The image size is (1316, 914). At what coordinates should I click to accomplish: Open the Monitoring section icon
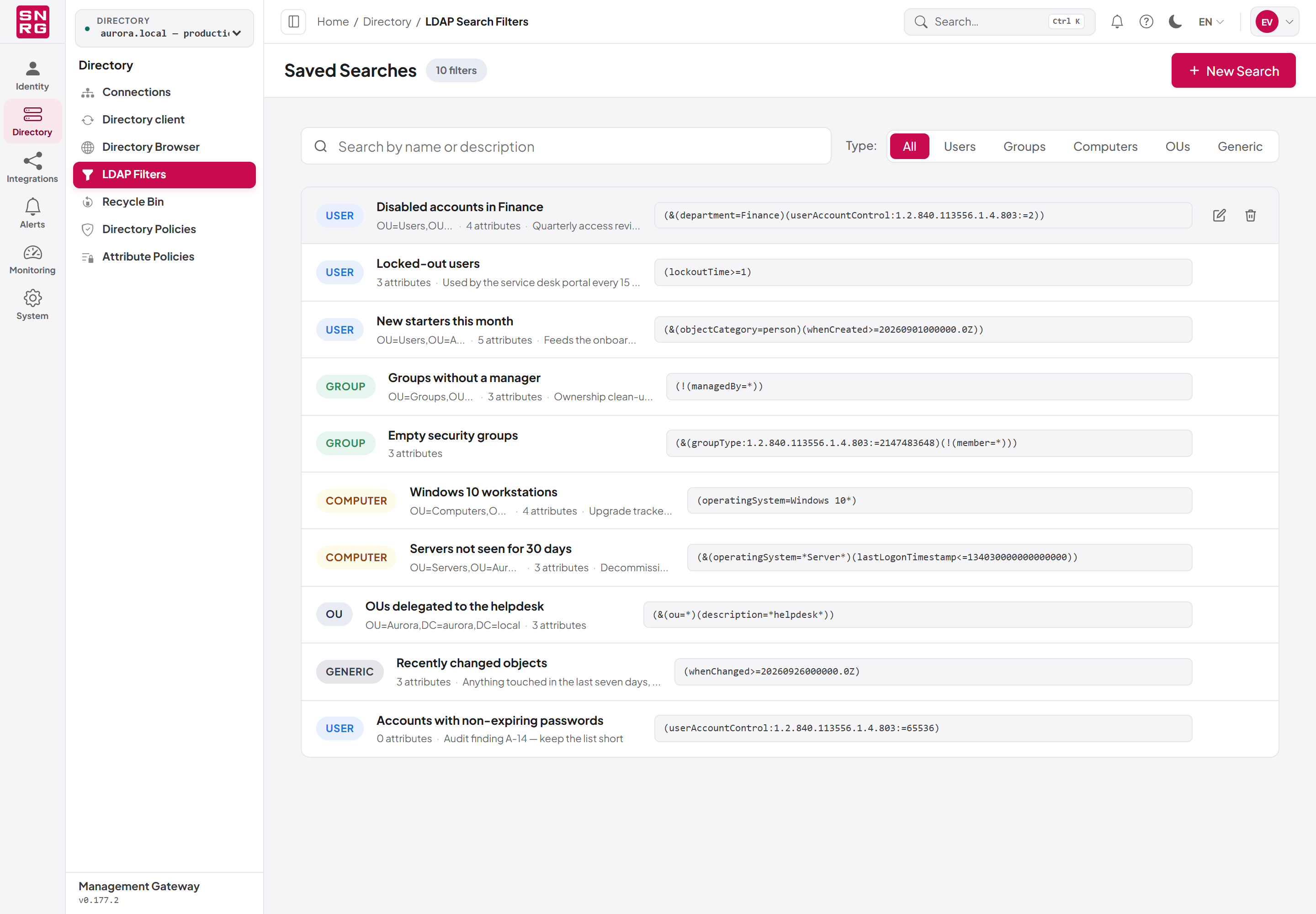32,253
